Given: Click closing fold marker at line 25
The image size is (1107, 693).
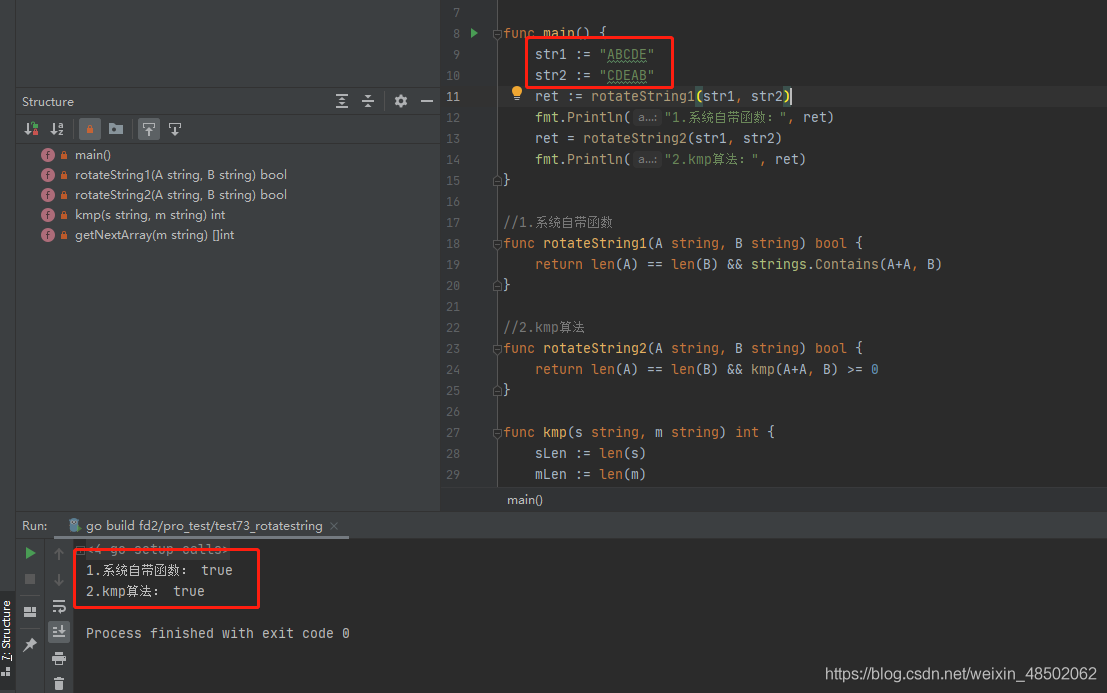Looking at the screenshot, I should point(497,390).
